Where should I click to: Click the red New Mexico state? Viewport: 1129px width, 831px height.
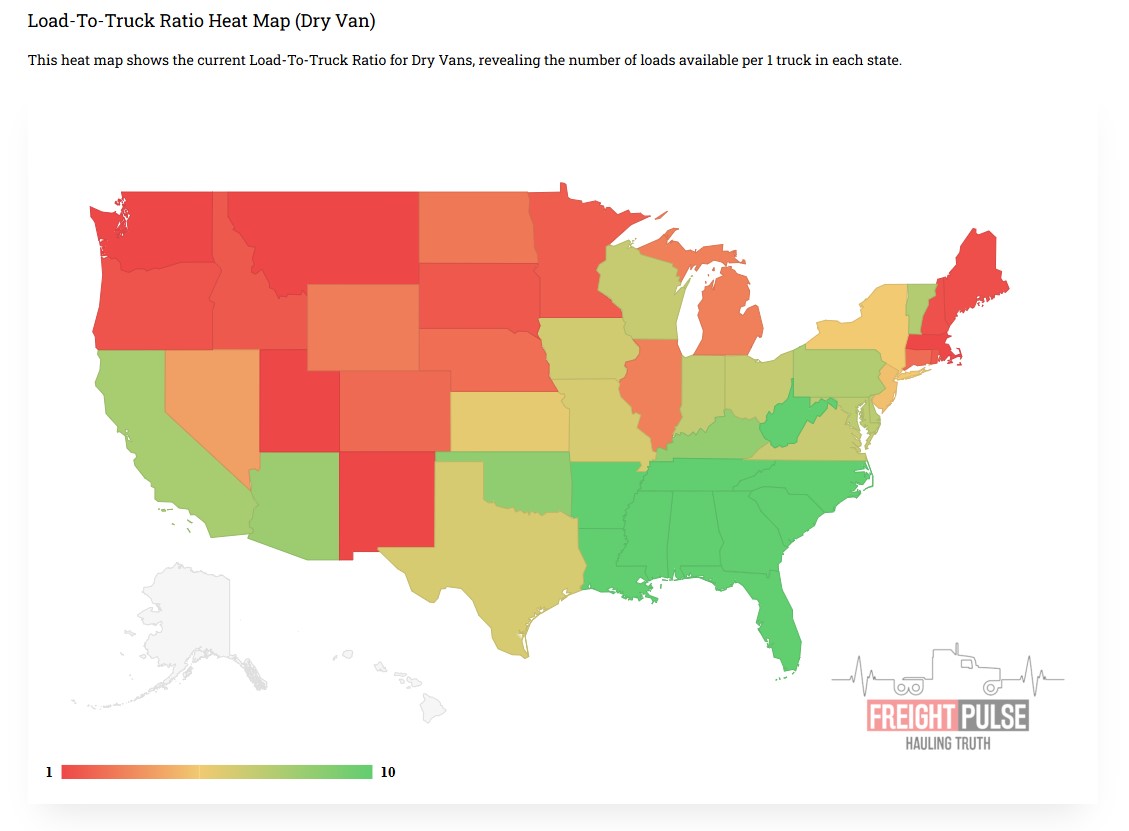385,500
